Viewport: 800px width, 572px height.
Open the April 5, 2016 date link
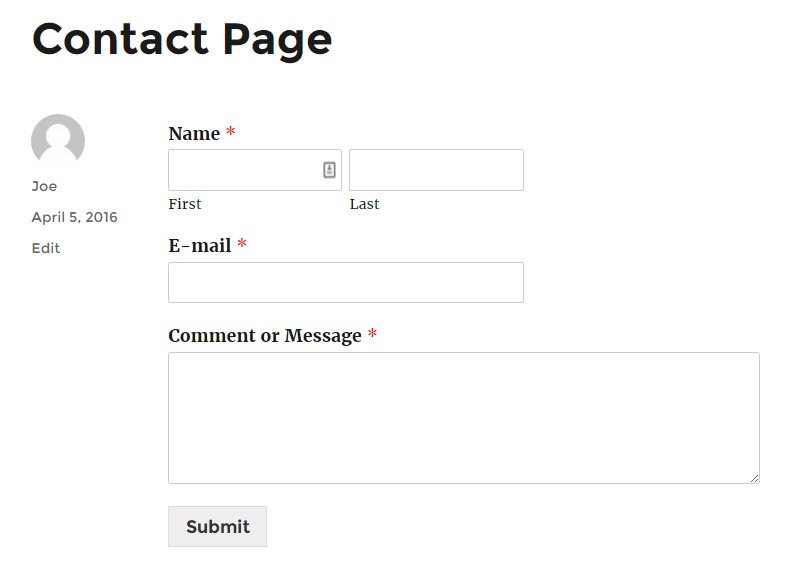pos(74,217)
